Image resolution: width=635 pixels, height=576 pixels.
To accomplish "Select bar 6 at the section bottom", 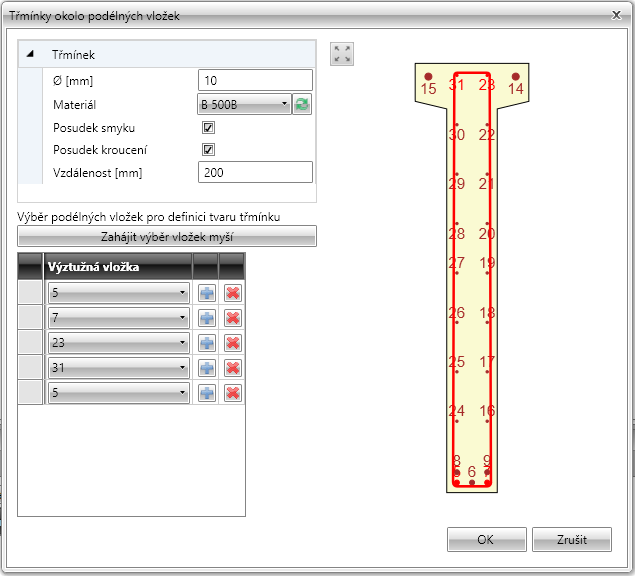I will [472, 482].
